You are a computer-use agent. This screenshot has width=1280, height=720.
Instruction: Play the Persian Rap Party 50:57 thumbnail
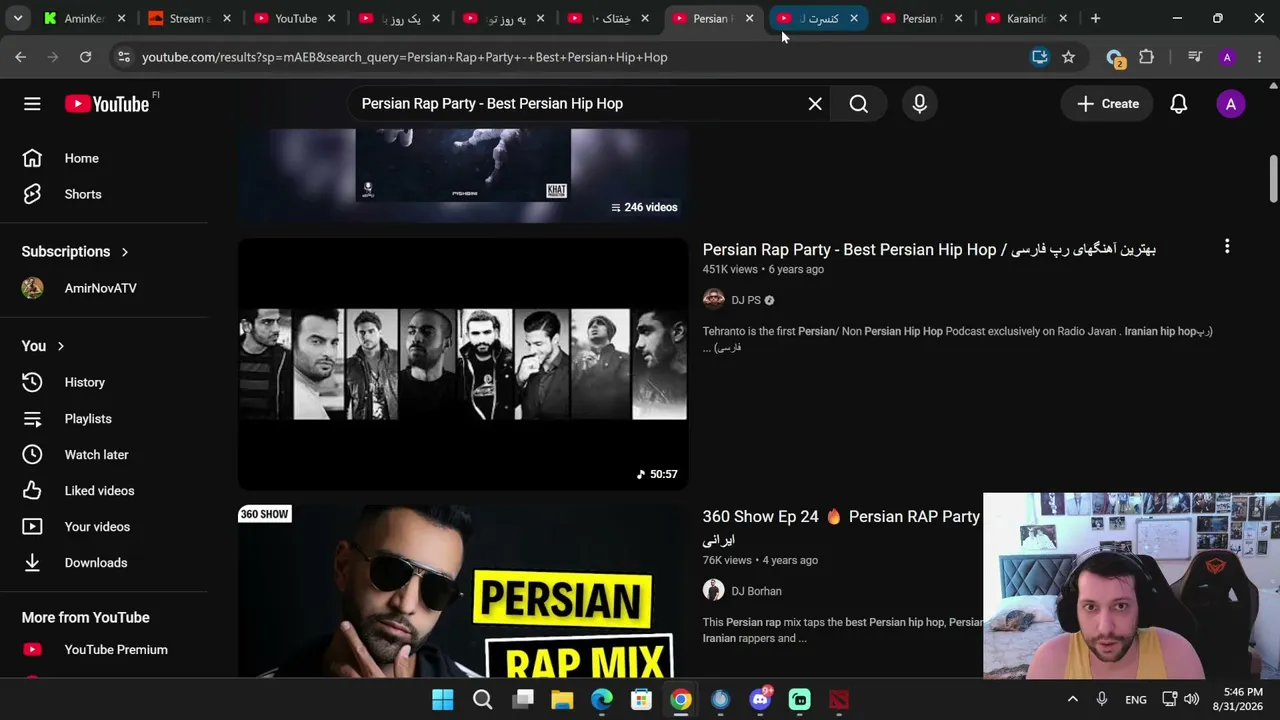pos(463,364)
